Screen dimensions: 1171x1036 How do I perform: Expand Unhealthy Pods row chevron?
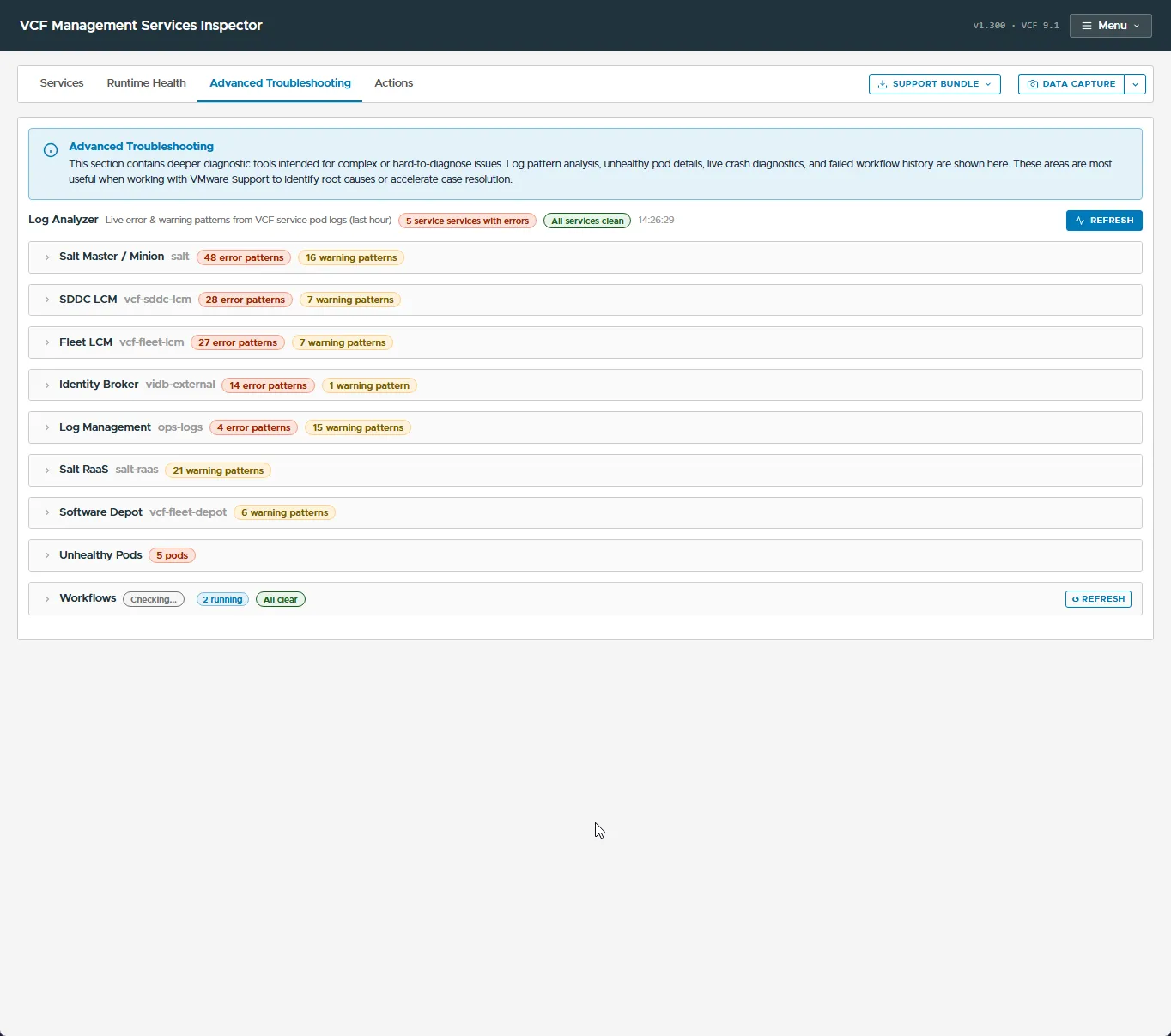pyautogui.click(x=47, y=555)
